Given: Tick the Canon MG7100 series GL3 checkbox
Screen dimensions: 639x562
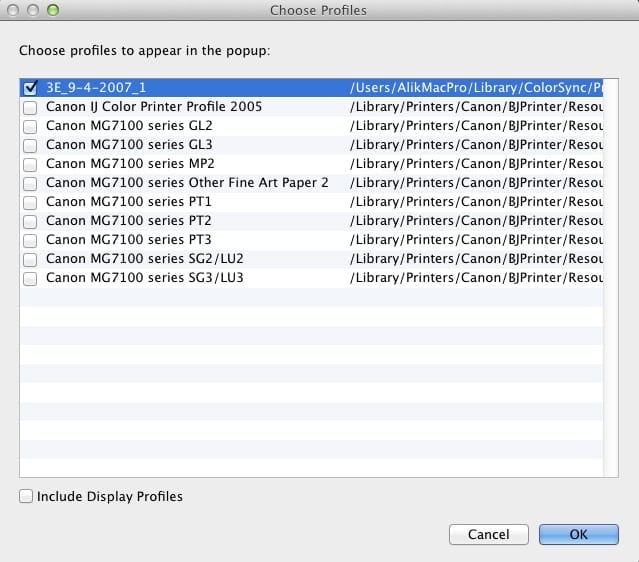Looking at the screenshot, I should tap(30, 145).
